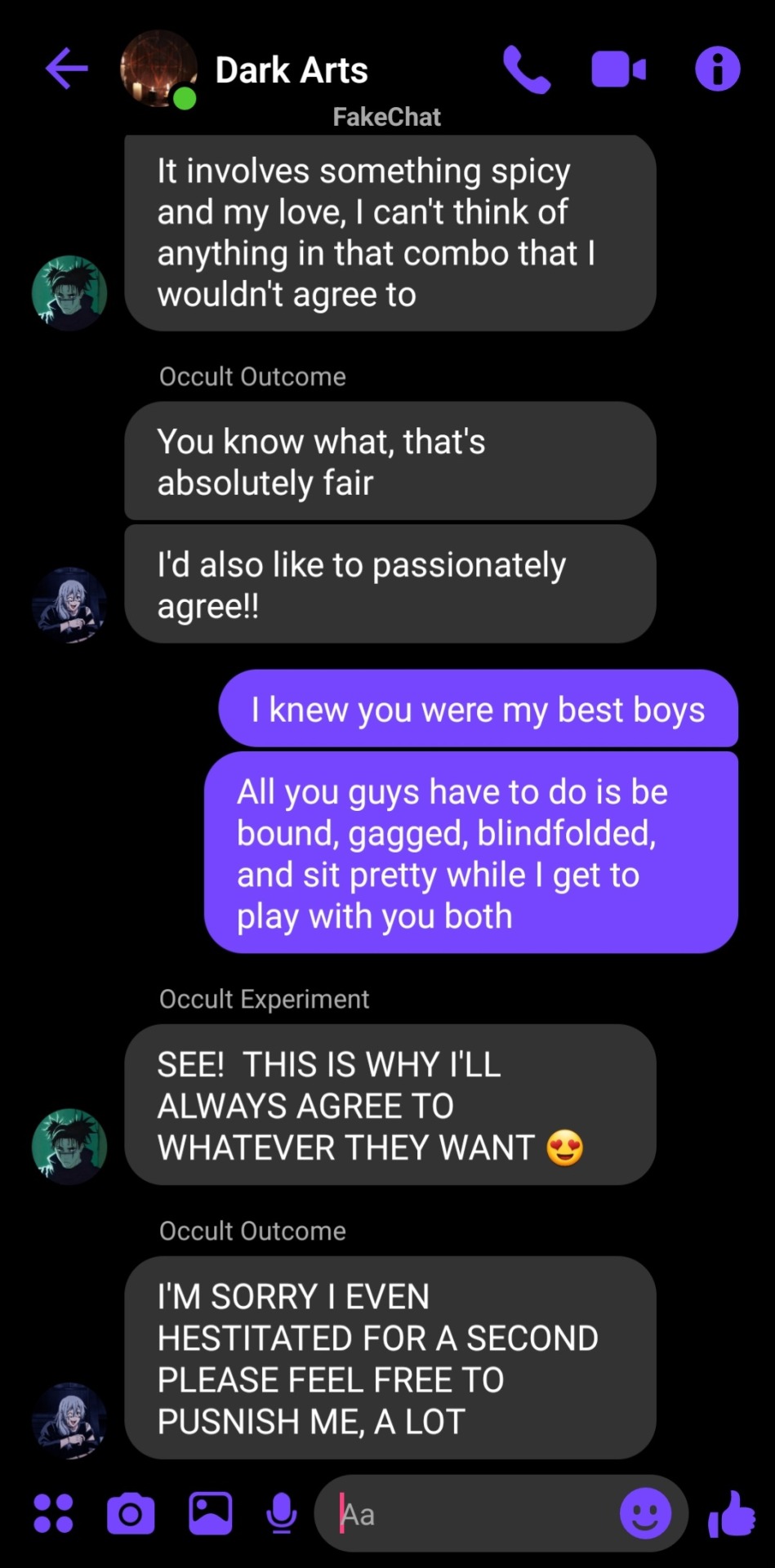
Task: Open the chat info icon
Action: (718, 69)
